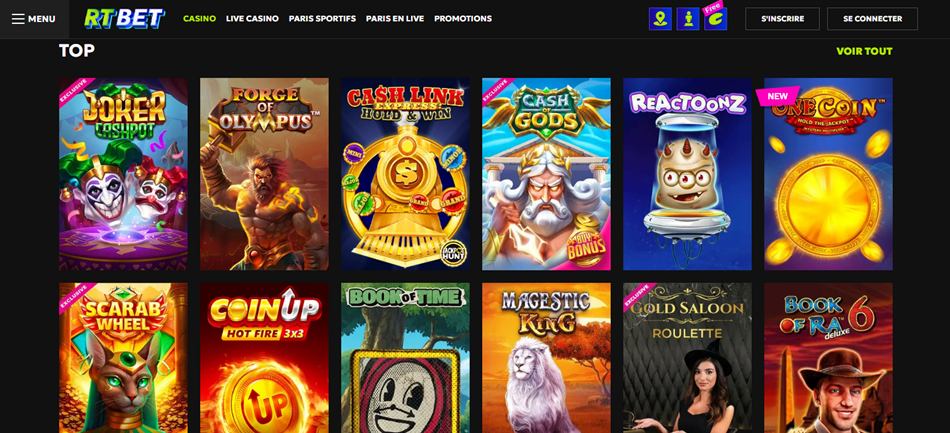Open the new One Coin game
The image size is (950, 433).
pyautogui.click(x=828, y=174)
